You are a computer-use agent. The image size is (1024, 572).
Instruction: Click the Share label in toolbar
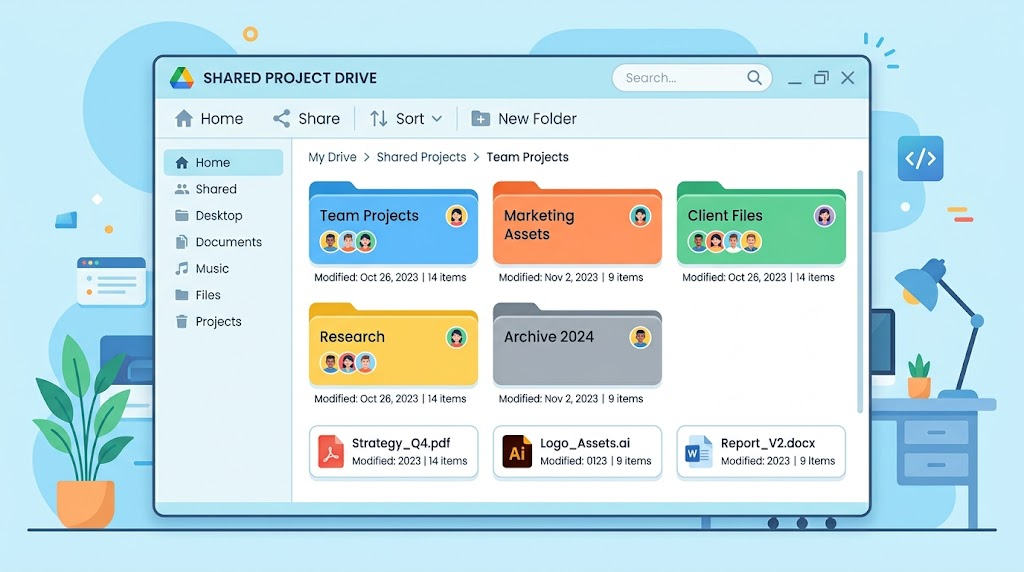(x=319, y=118)
